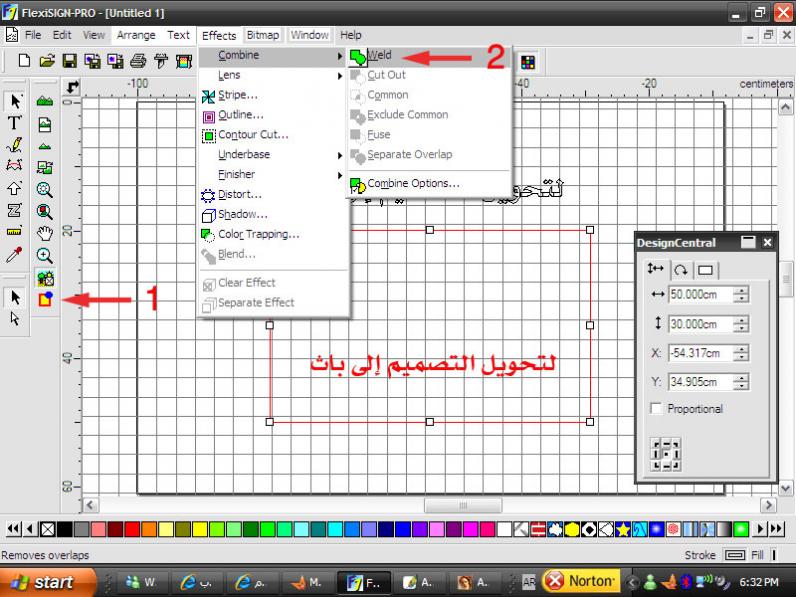This screenshot has height=597, width=796.
Task: Click the Save floppy disk icon
Action: pyautogui.click(x=70, y=61)
